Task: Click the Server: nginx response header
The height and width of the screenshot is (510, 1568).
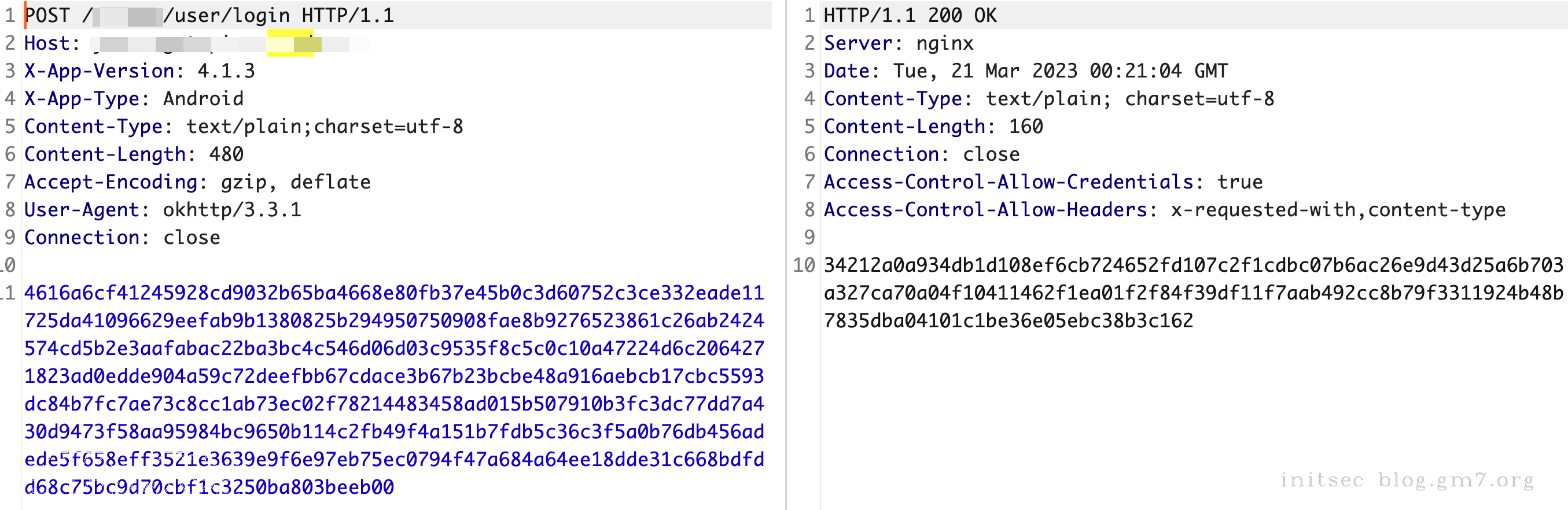Action: 899,43
